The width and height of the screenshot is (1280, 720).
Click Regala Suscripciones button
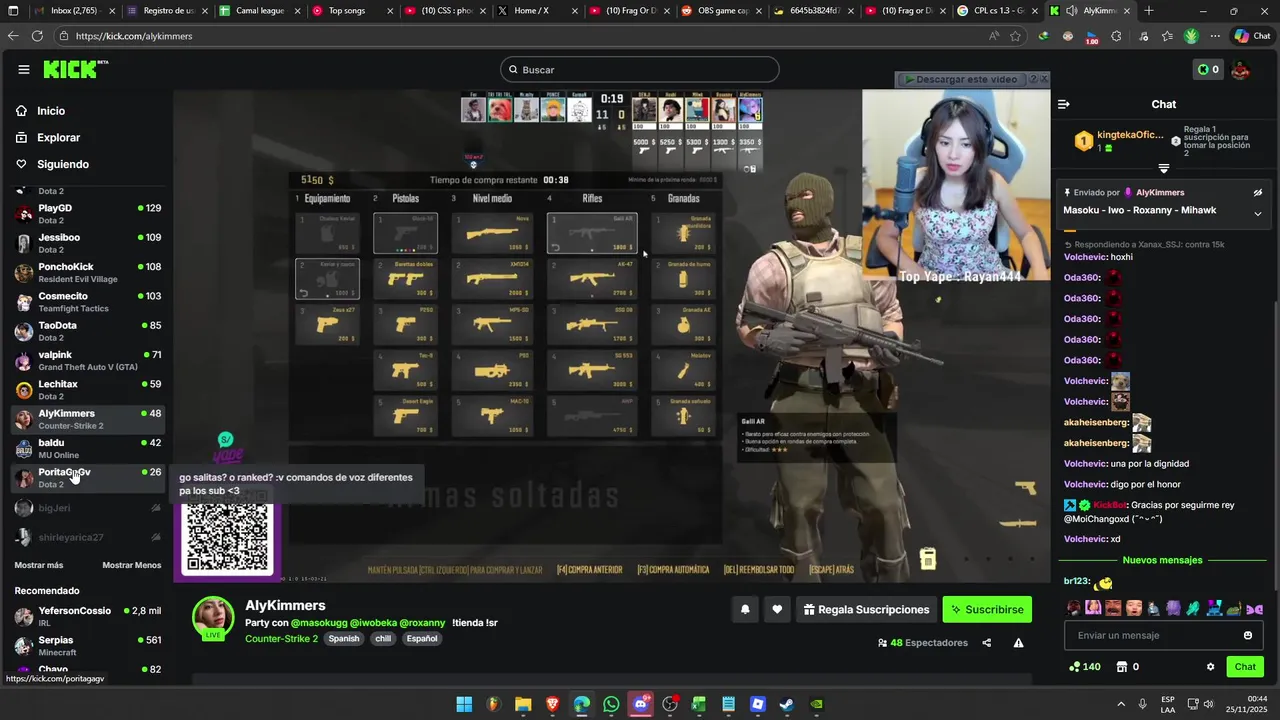(865, 609)
